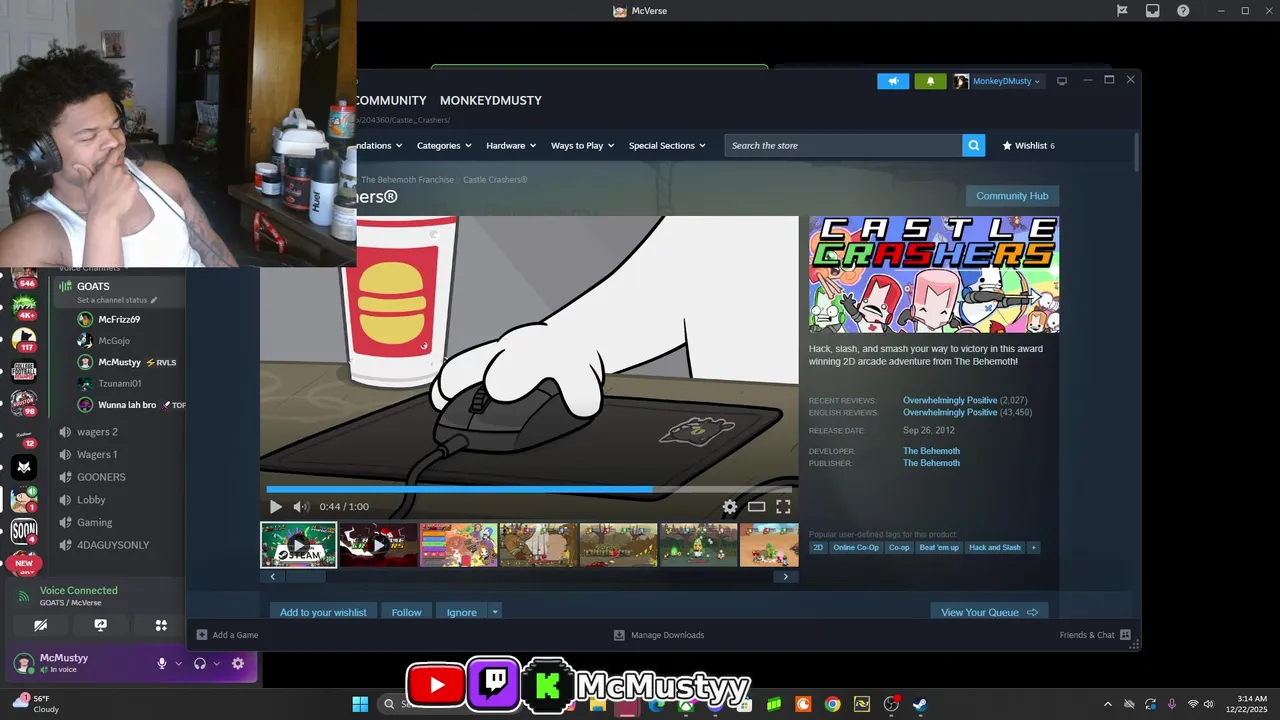Open Manage Downloads in Steam

tap(659, 635)
